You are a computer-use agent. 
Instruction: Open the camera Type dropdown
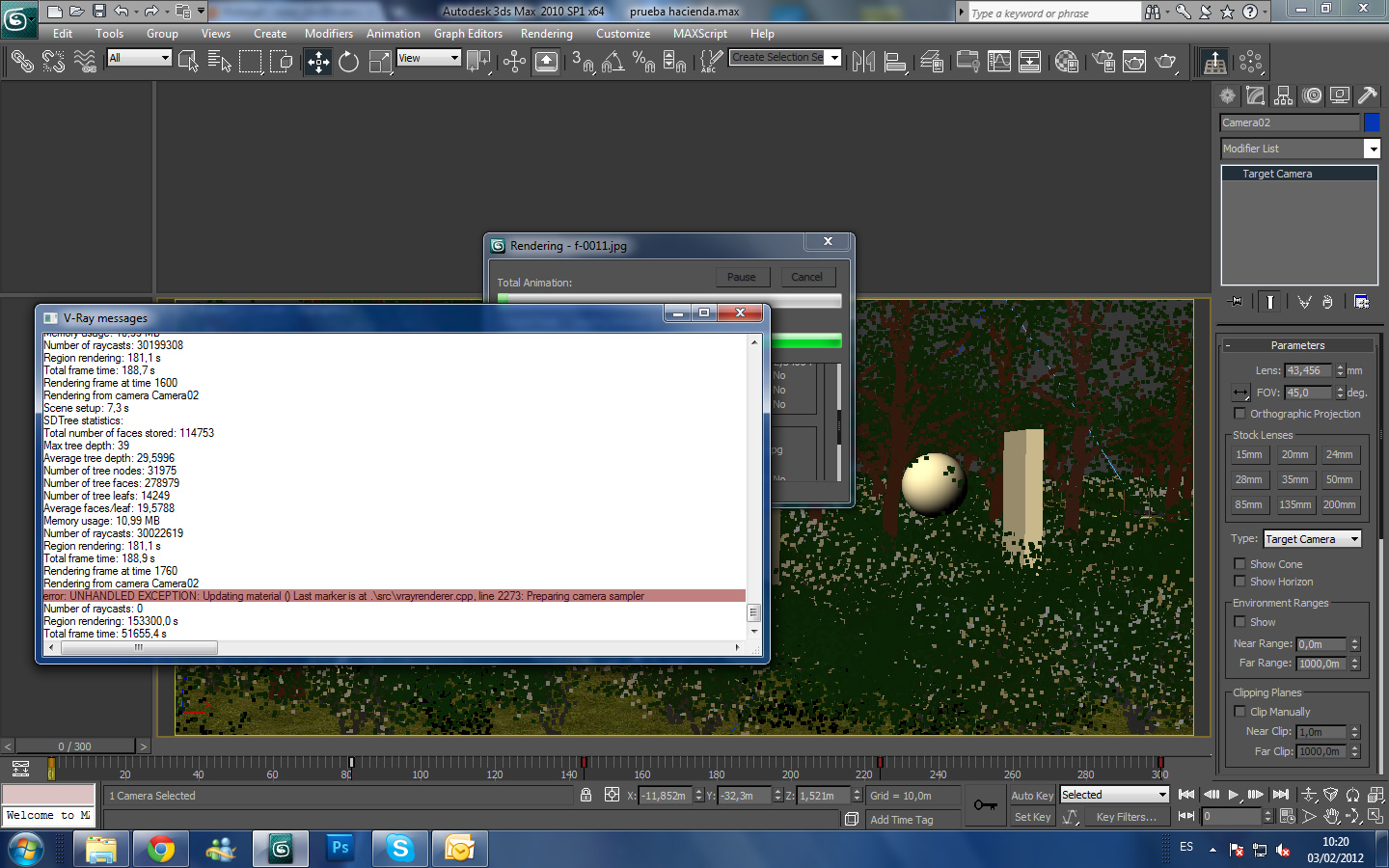click(x=1313, y=539)
